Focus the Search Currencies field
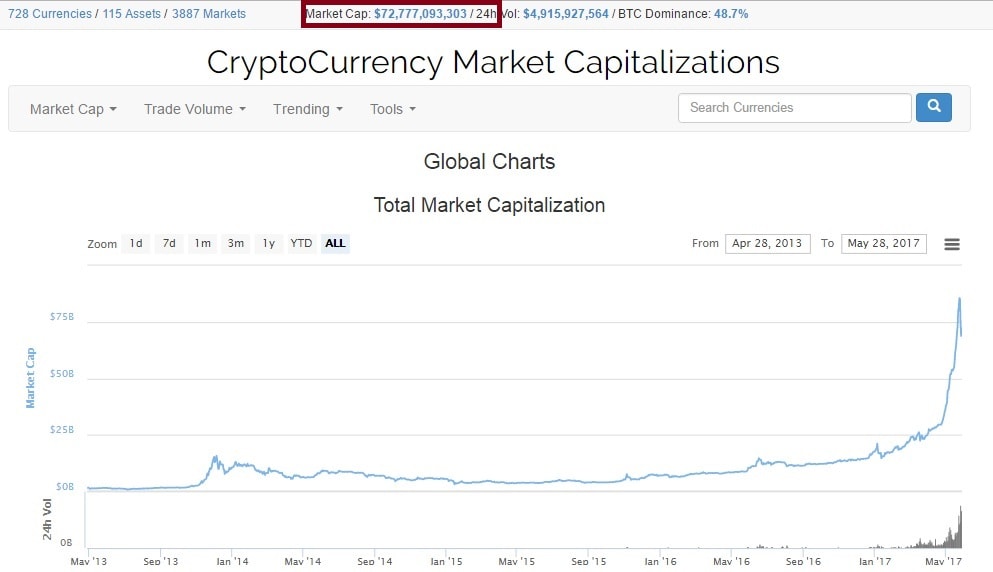 794,108
